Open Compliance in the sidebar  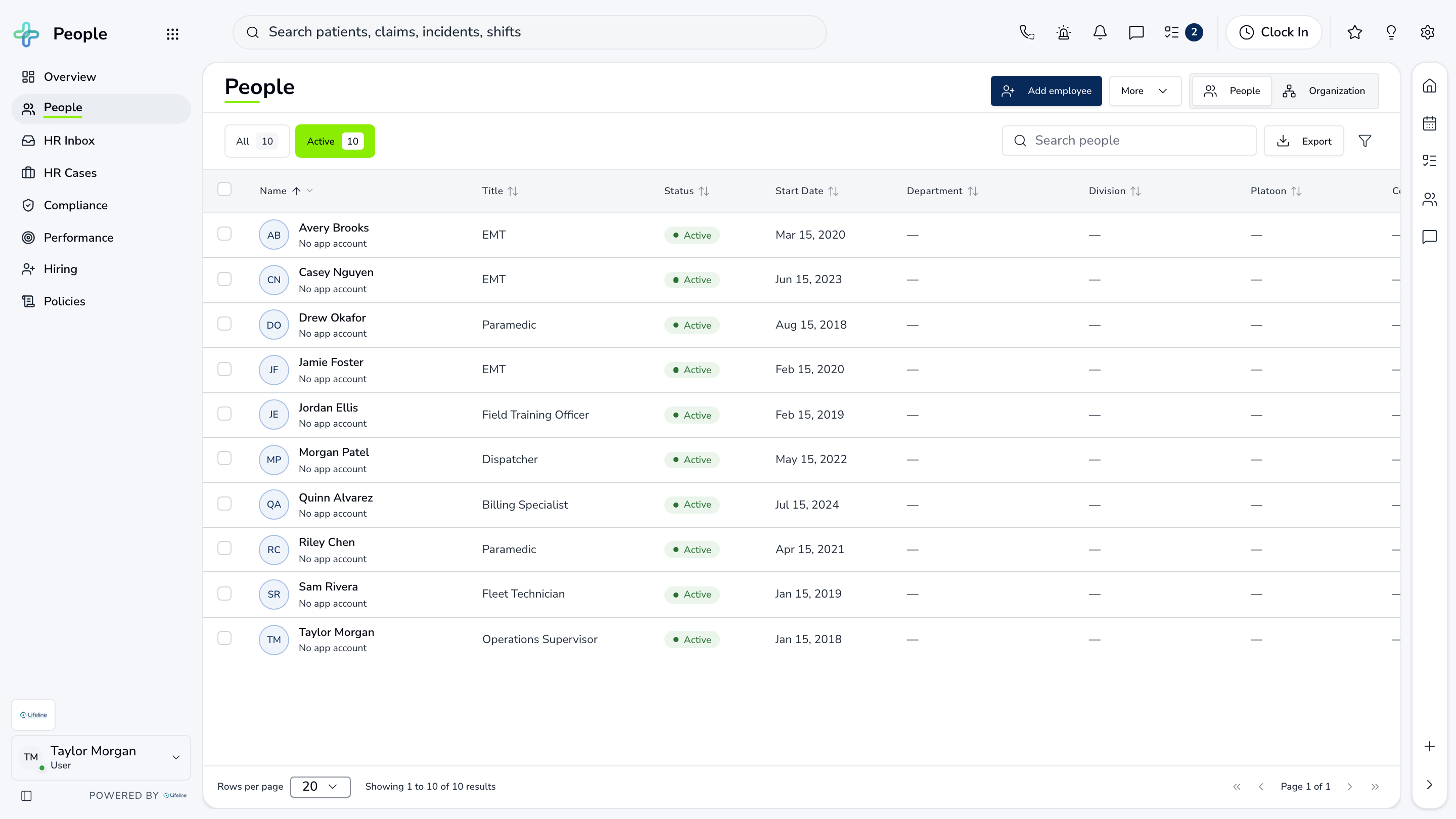[101, 205]
